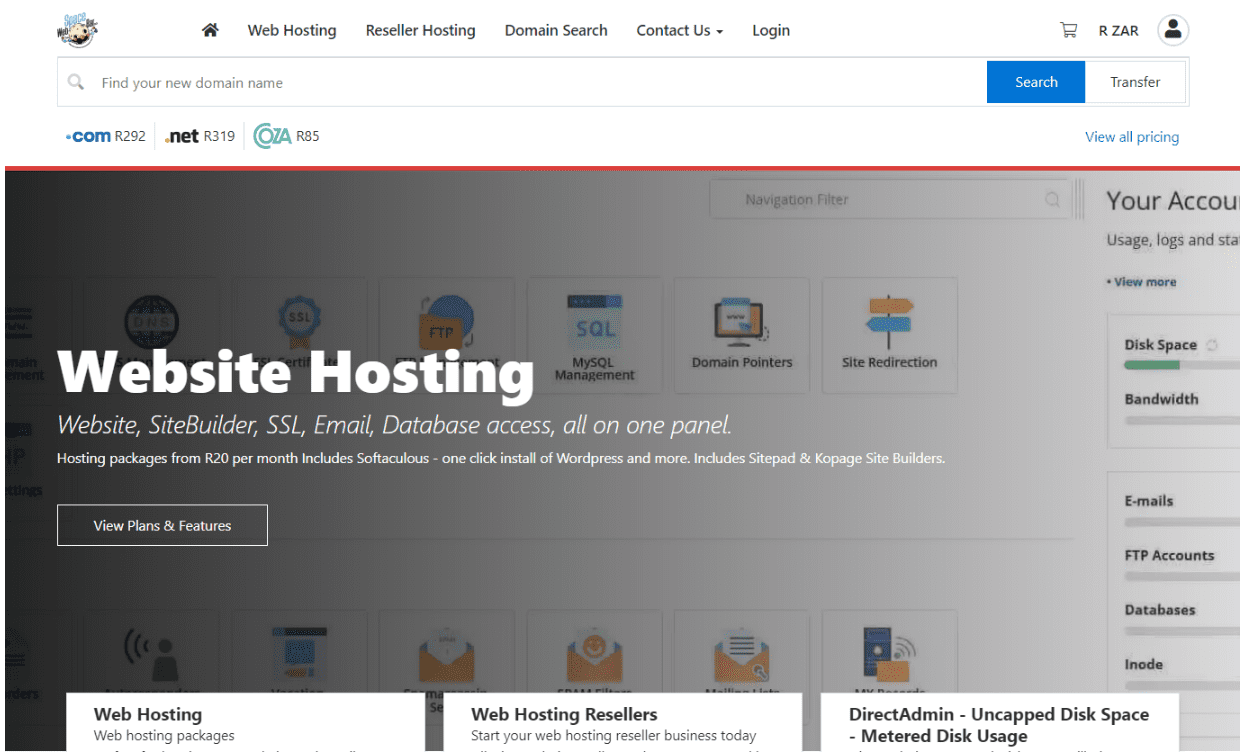The image size is (1246, 755).
Task: Expand the Contact Us dropdown
Action: point(680,30)
